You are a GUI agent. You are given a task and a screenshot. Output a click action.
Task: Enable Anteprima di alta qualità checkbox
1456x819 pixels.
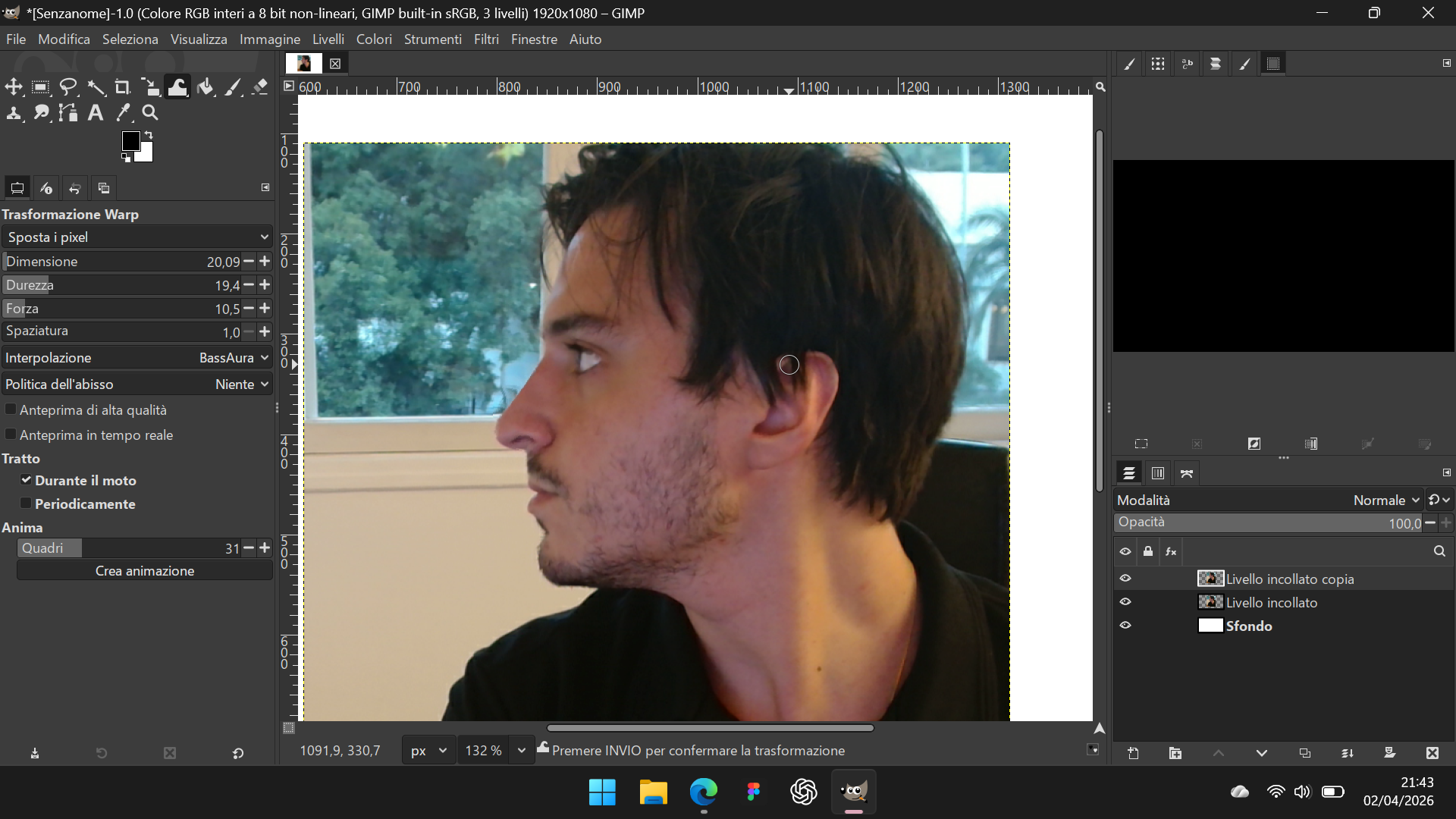(11, 409)
